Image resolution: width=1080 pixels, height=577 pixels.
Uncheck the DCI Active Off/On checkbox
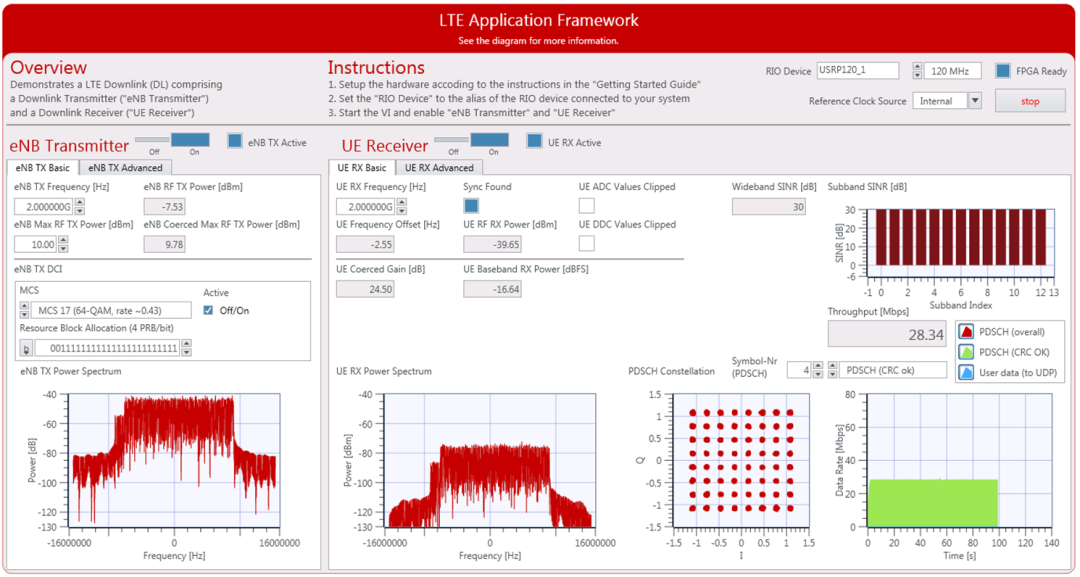coord(208,311)
